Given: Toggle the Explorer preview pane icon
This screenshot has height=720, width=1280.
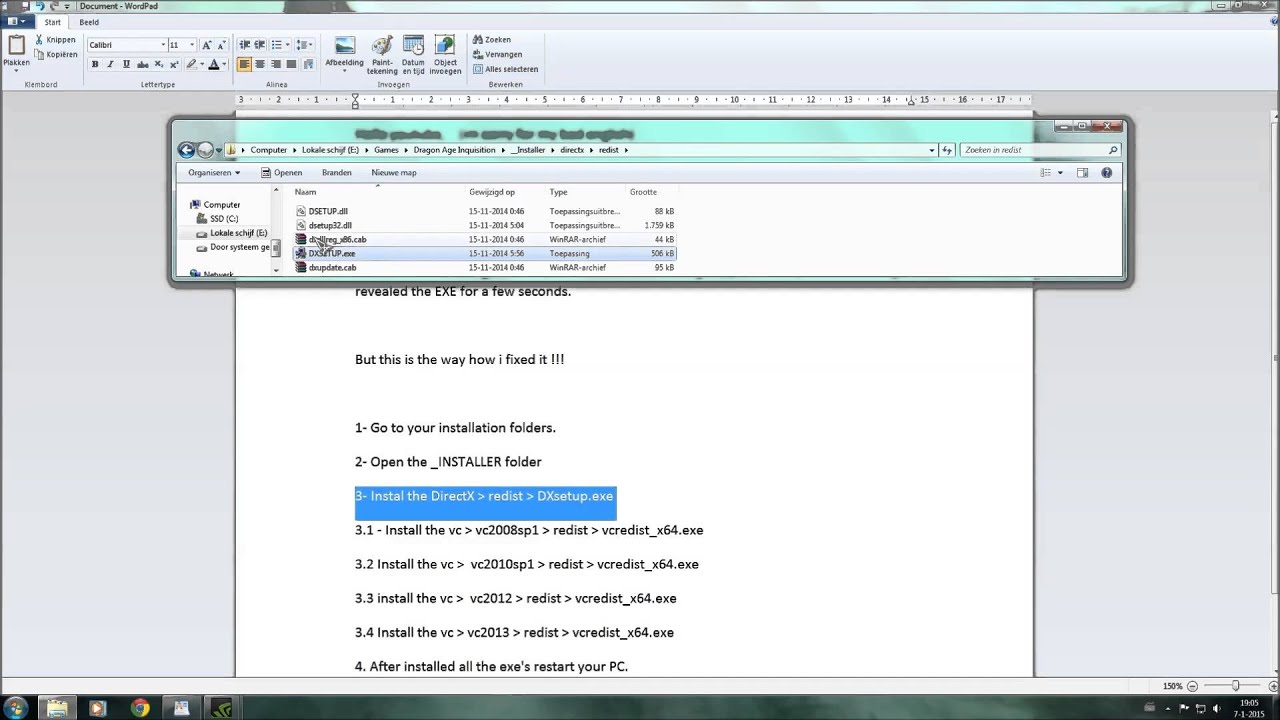Looking at the screenshot, I should [1082, 173].
